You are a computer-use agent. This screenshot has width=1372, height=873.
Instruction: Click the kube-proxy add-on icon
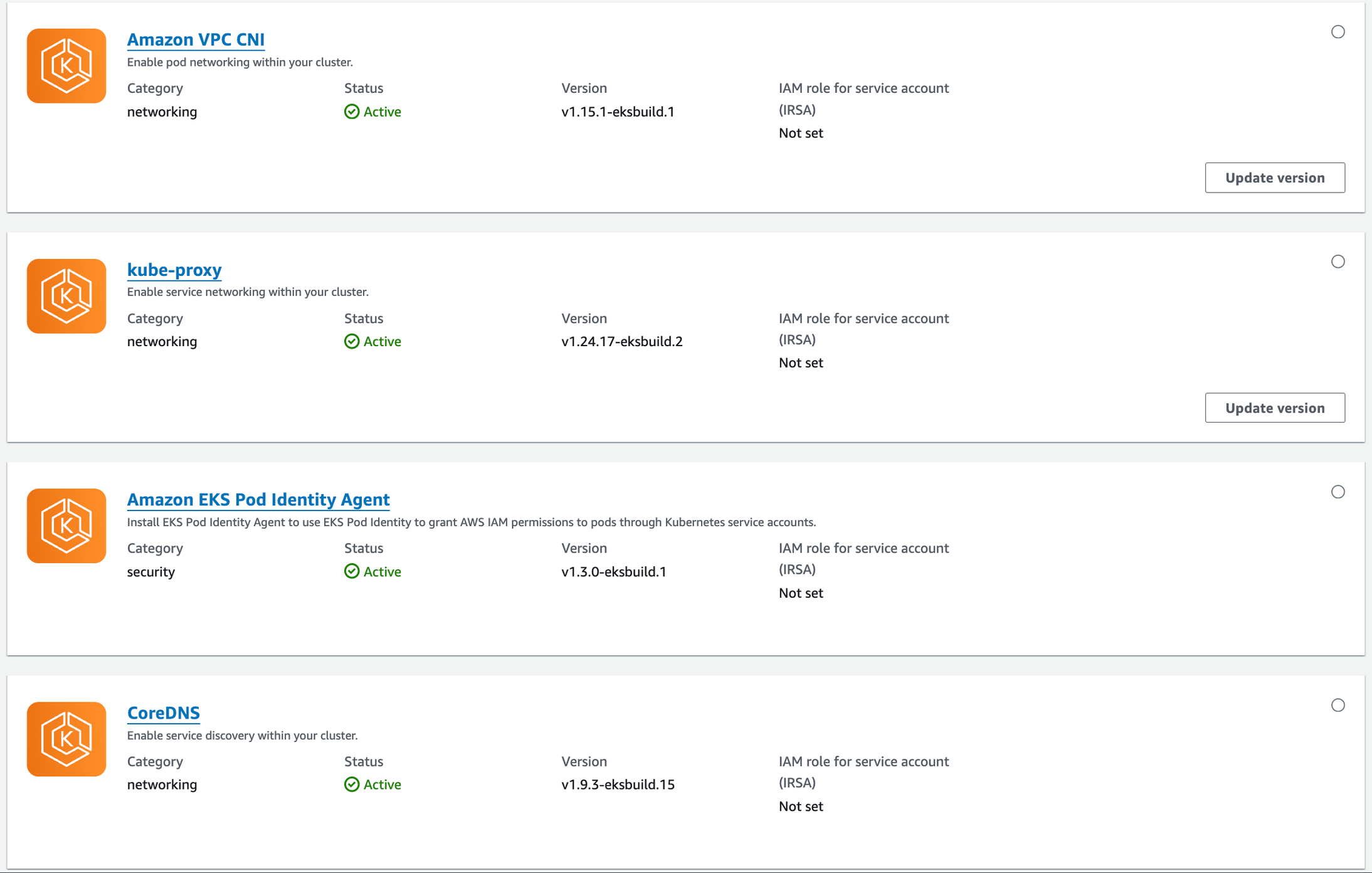point(66,296)
